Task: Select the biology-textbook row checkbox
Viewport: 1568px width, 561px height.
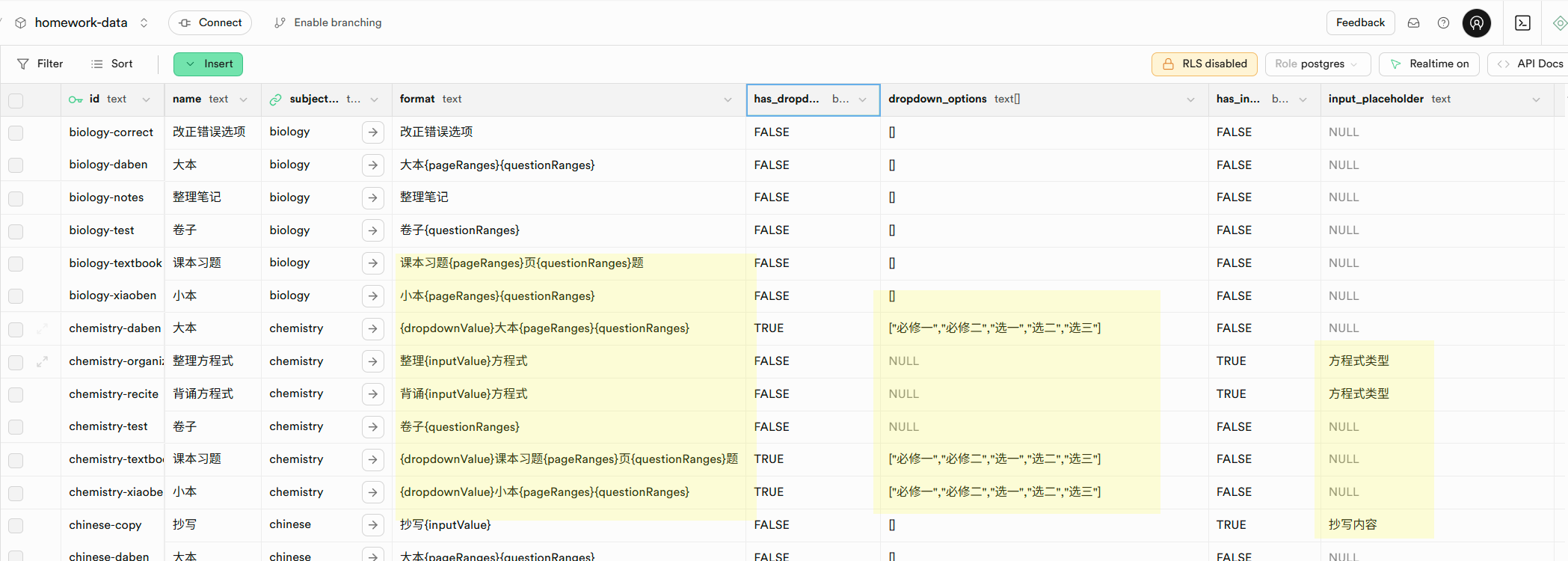Action: coord(16,264)
